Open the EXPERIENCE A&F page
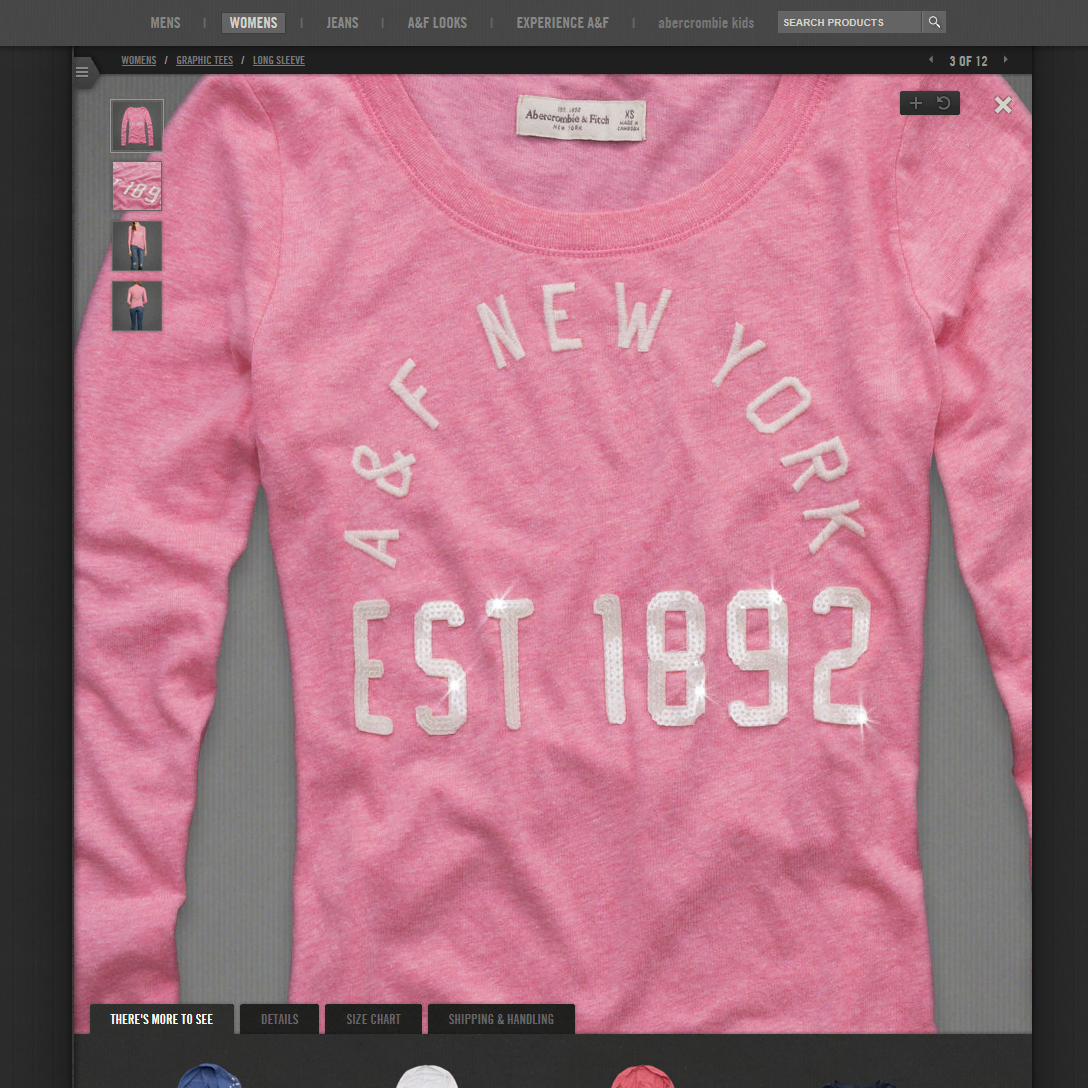Viewport: 1088px width, 1088px height. click(x=562, y=22)
